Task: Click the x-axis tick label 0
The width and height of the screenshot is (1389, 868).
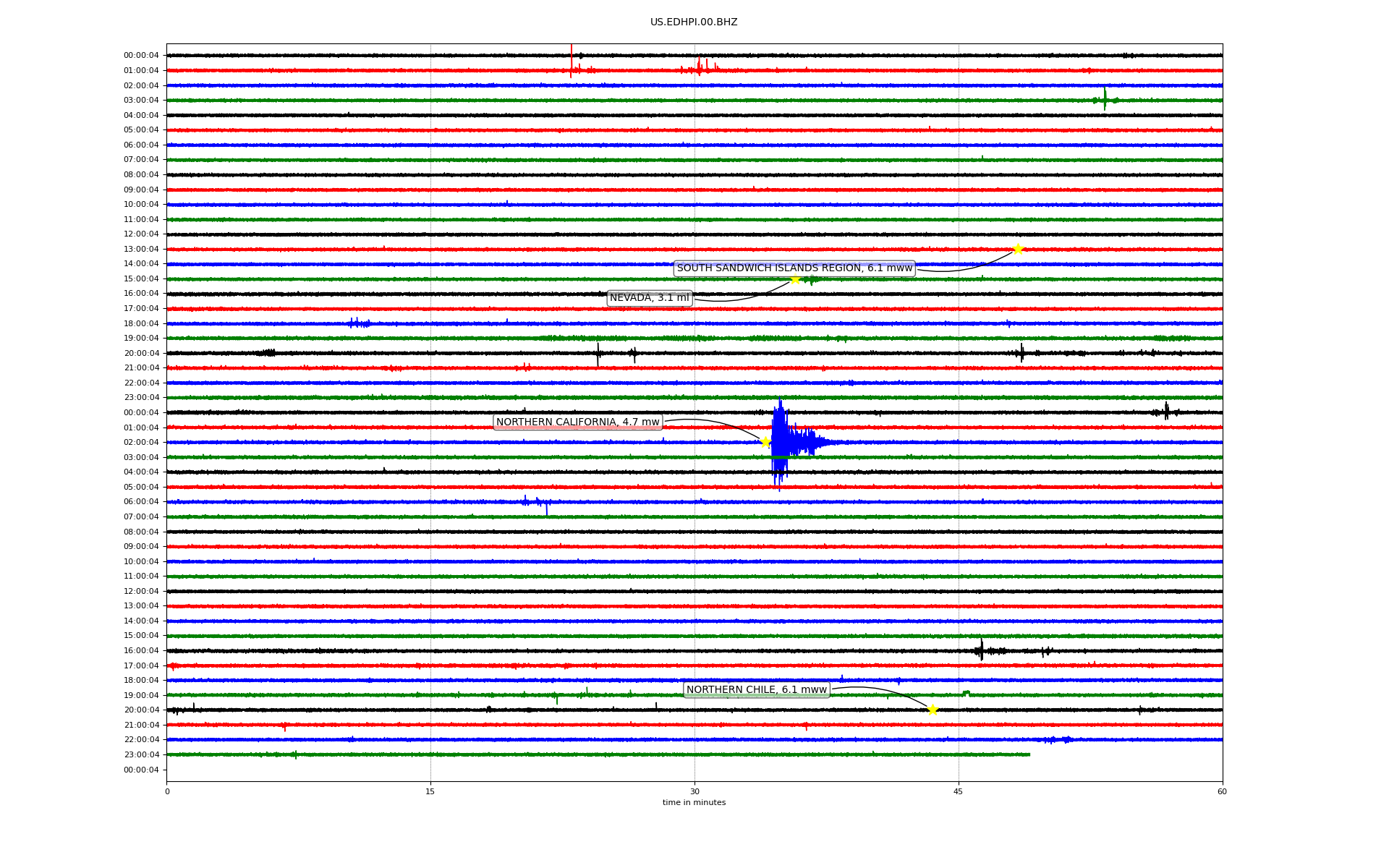Action: point(167,791)
